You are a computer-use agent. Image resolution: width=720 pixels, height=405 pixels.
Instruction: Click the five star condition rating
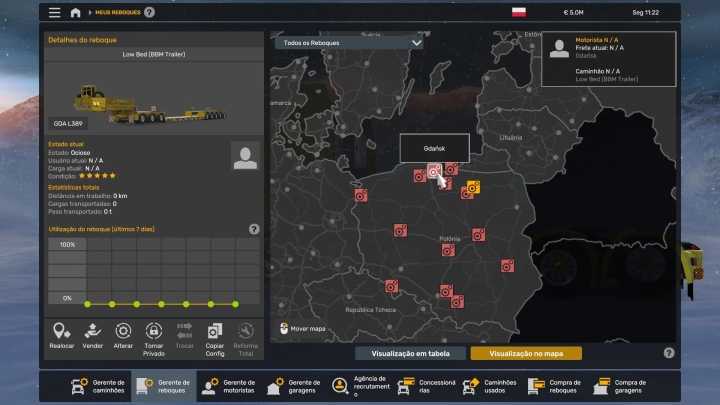pyautogui.click(x=97, y=176)
